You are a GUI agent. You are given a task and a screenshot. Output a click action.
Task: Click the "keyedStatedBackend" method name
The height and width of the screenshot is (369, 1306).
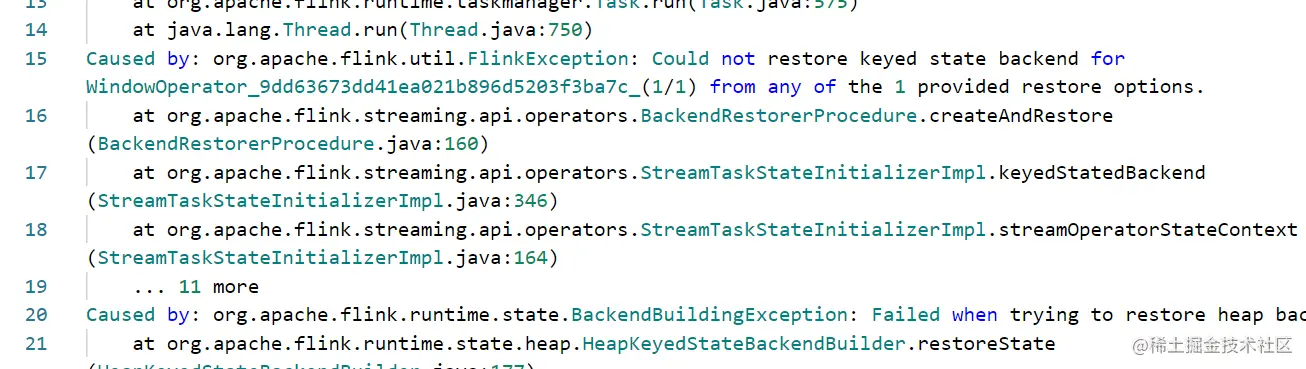pyautogui.click(x=1102, y=173)
